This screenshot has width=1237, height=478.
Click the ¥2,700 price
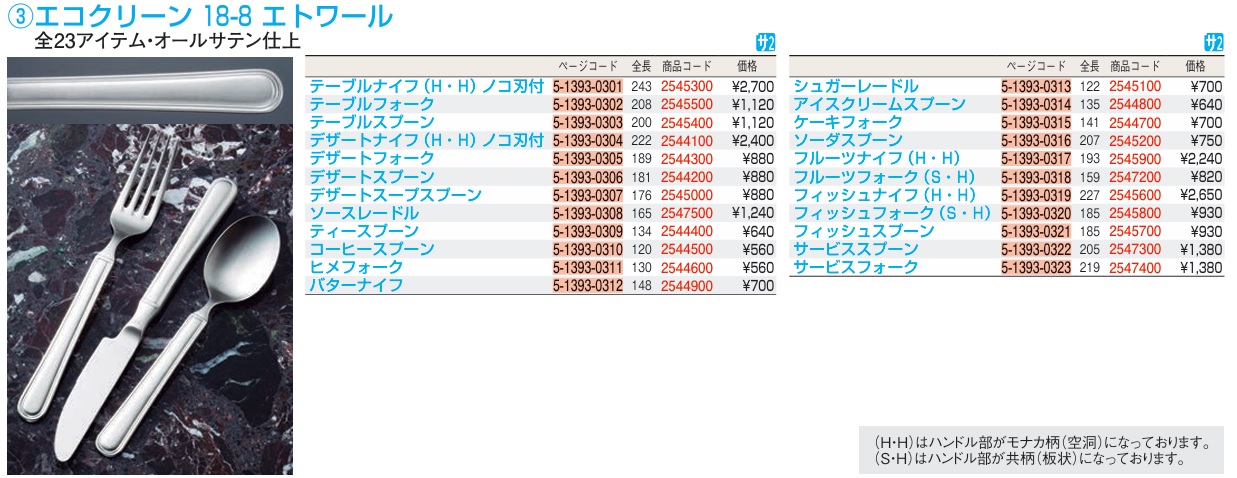coord(753,87)
